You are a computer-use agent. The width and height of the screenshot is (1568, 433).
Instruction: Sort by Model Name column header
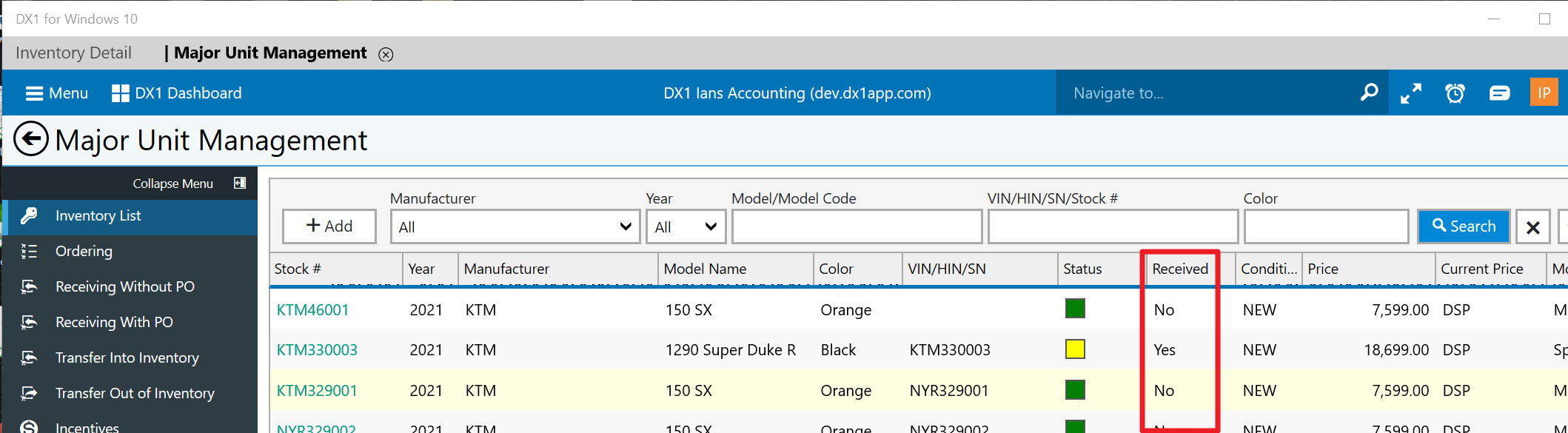pyautogui.click(x=736, y=269)
